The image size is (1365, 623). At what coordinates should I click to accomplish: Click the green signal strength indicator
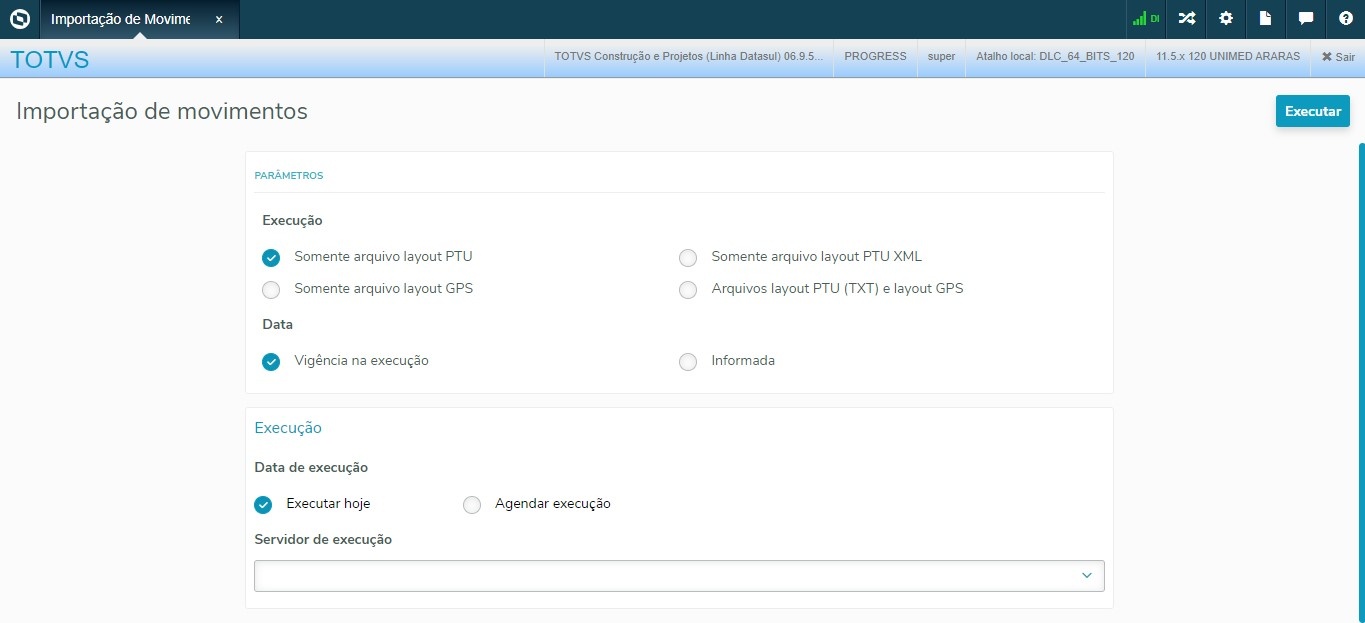coord(1145,19)
